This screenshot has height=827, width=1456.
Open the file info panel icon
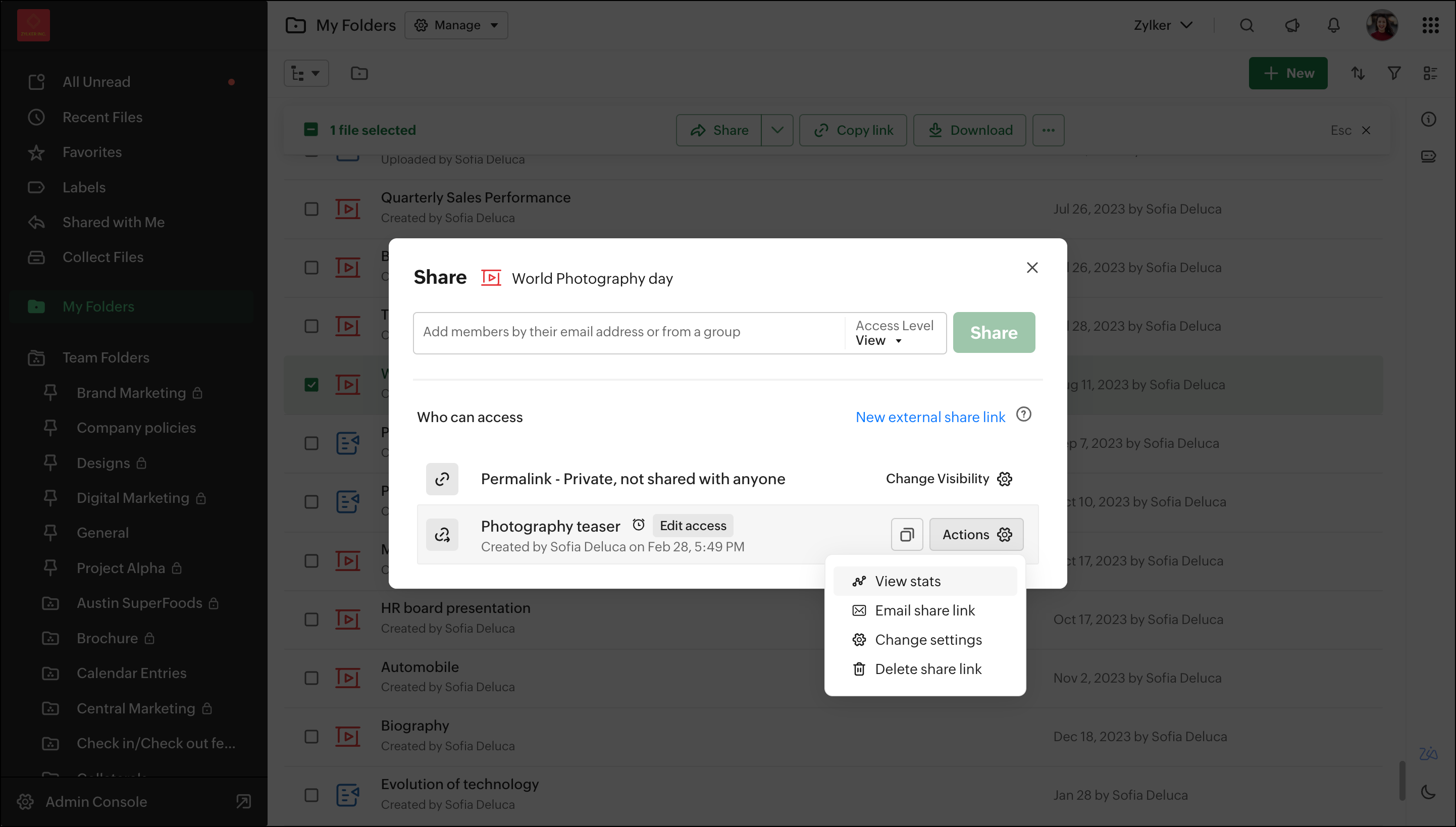pyautogui.click(x=1429, y=119)
